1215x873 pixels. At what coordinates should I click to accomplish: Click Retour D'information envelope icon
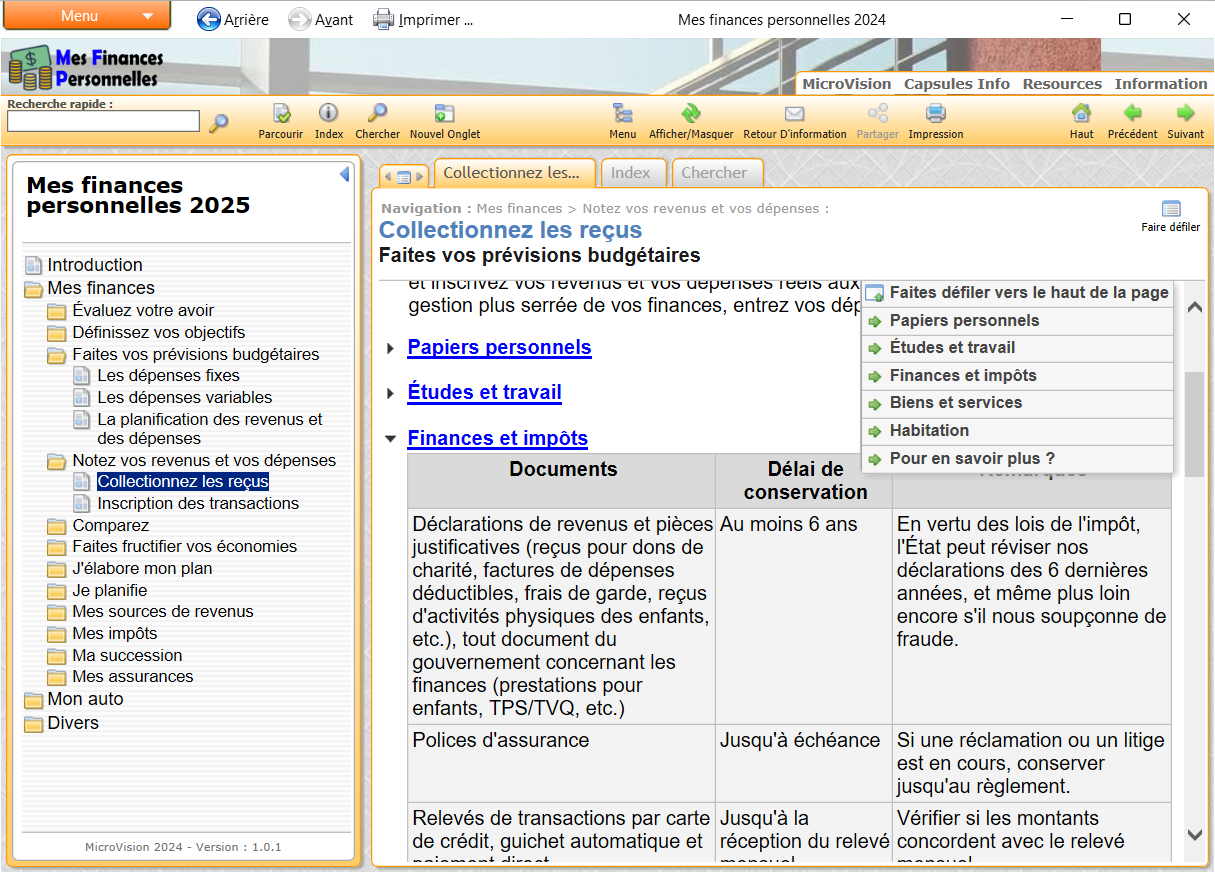(x=794, y=114)
